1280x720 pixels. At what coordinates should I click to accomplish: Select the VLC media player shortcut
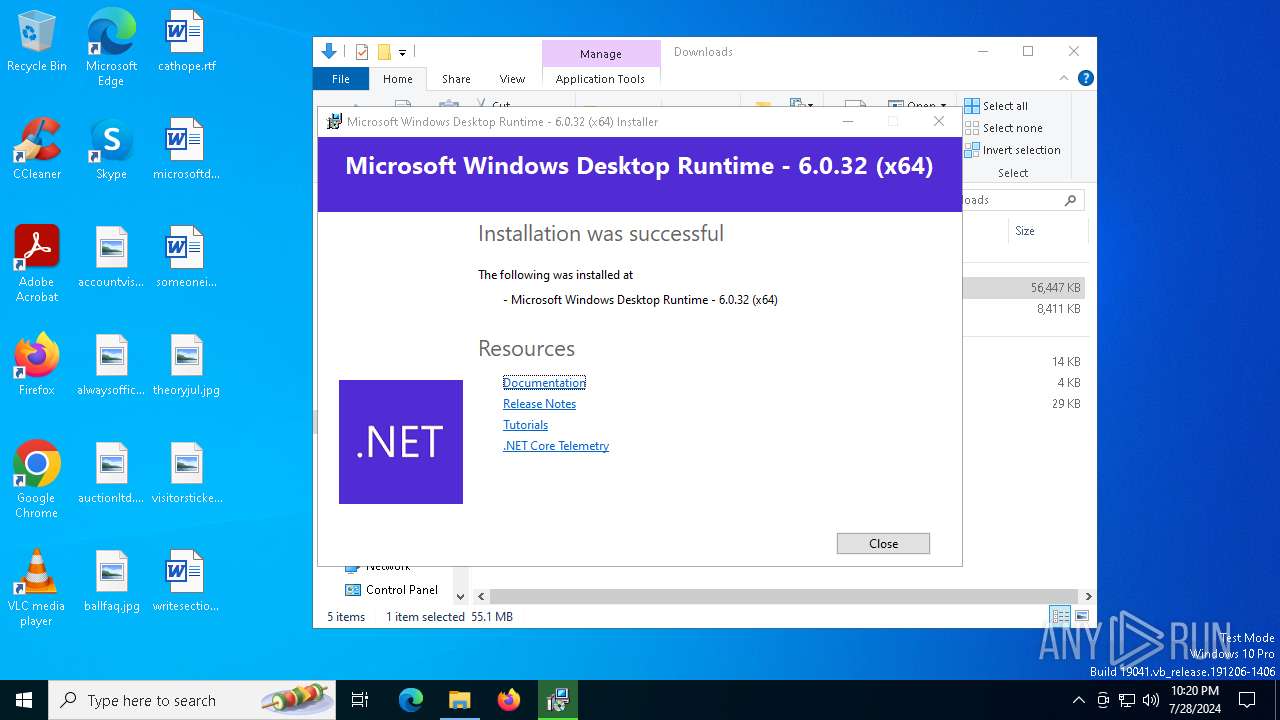[x=37, y=588]
